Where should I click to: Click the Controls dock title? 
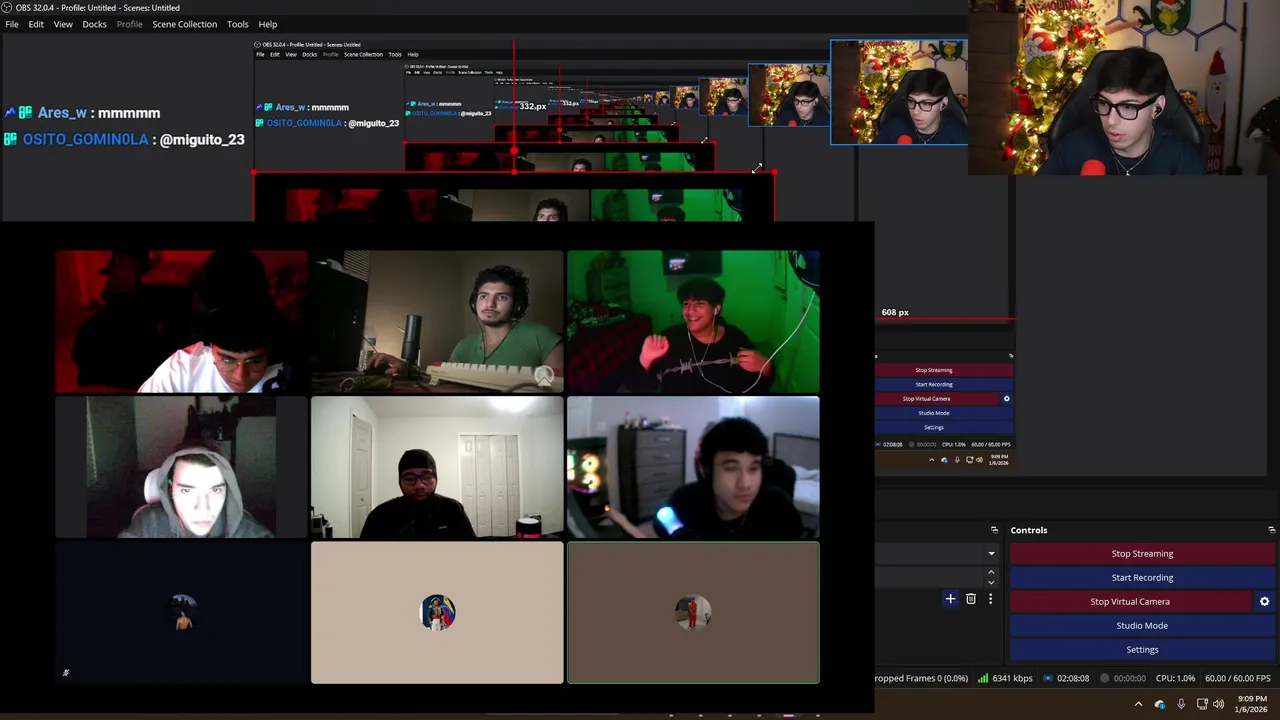1029,530
